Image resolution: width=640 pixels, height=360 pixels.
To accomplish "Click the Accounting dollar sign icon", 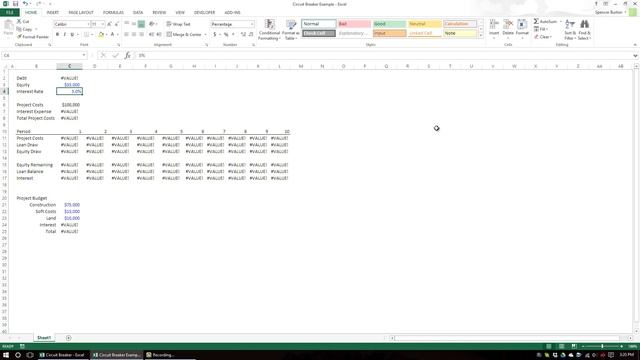I will pos(215,35).
